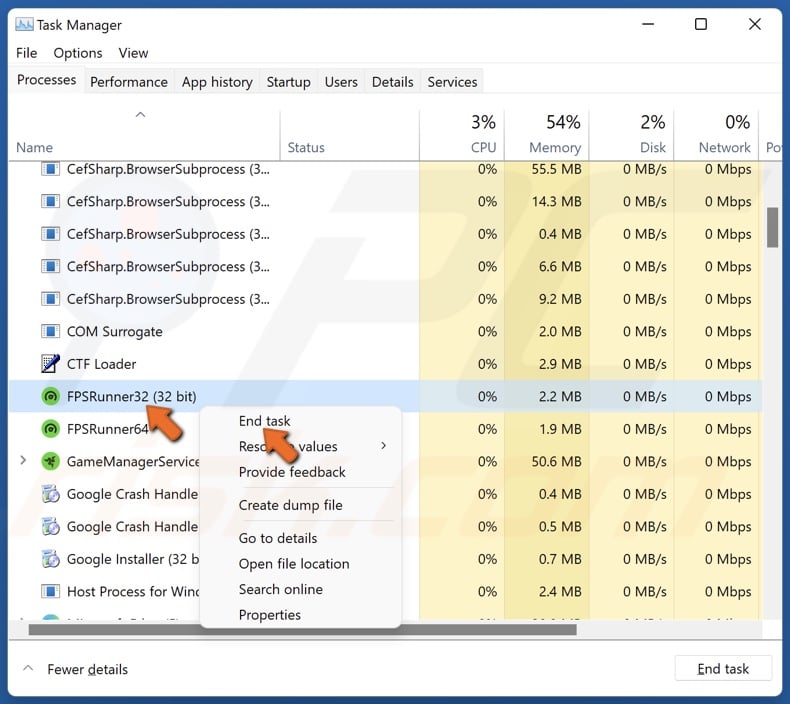Click the 14.3 MB memory value

pos(556,202)
